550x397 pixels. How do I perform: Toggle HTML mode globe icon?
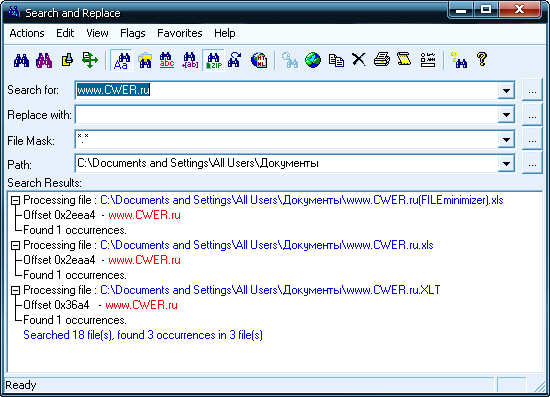(x=259, y=60)
